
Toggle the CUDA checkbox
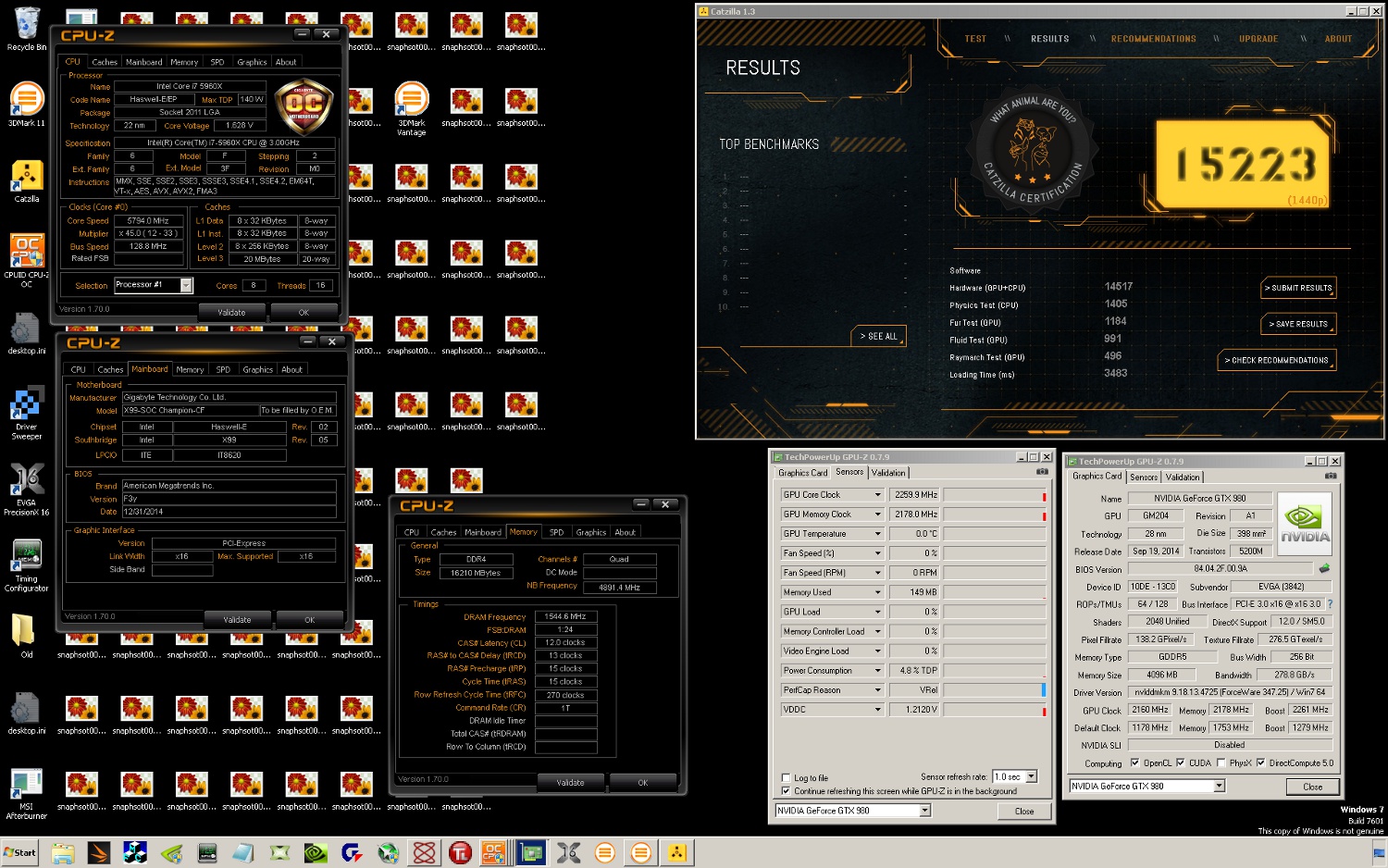pos(1180,763)
